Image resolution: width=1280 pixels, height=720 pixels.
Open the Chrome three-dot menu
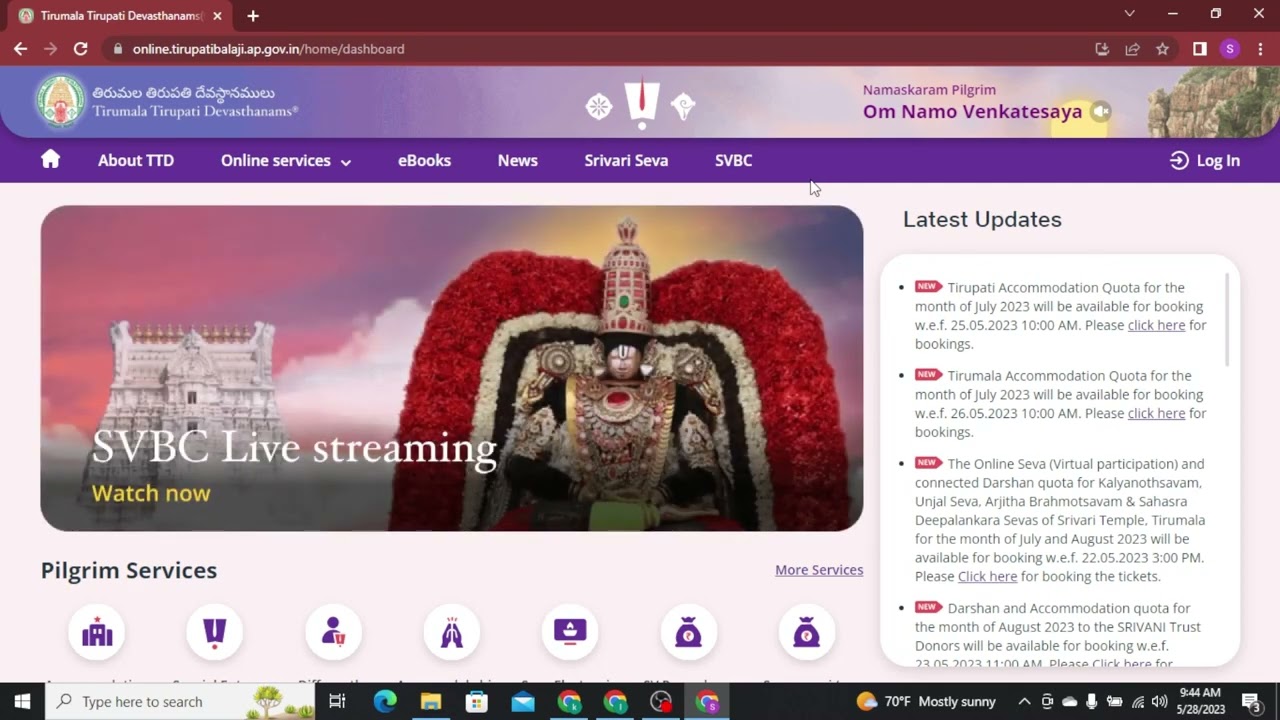(1260, 49)
